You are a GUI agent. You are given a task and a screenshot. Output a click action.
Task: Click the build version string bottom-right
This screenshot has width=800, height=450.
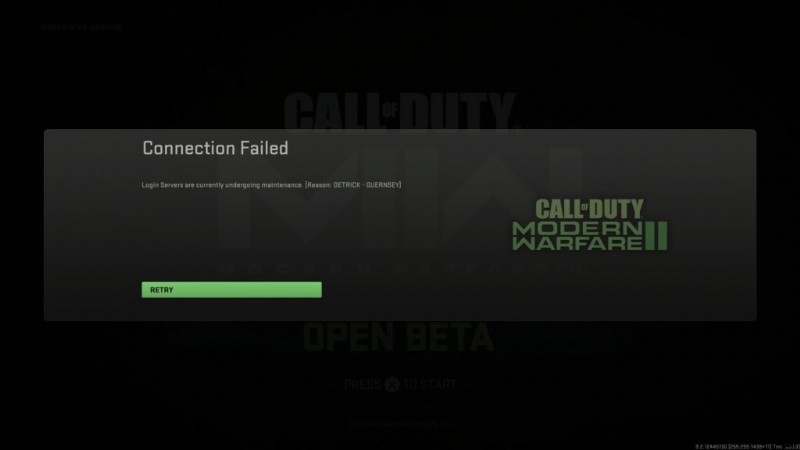[x=746, y=446]
